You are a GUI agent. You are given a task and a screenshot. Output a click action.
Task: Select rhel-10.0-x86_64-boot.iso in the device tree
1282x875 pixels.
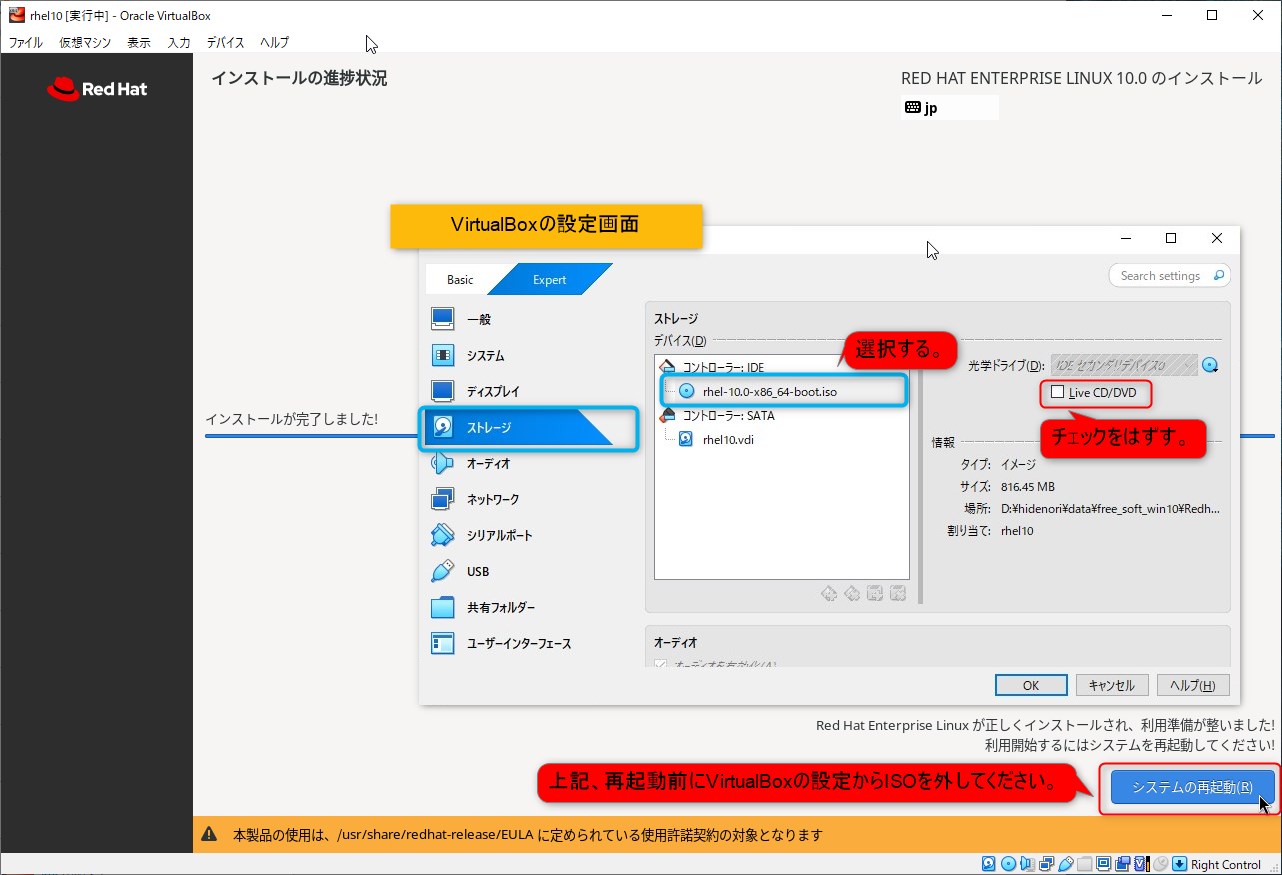pos(769,391)
